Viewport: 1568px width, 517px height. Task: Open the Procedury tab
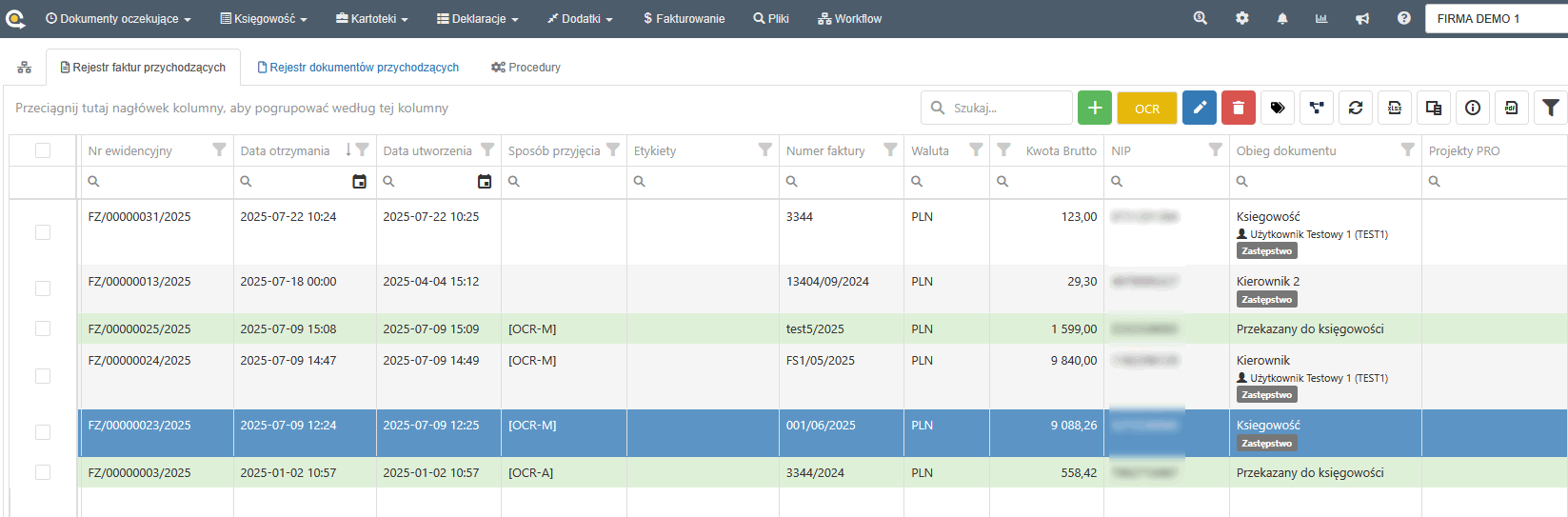click(x=526, y=68)
